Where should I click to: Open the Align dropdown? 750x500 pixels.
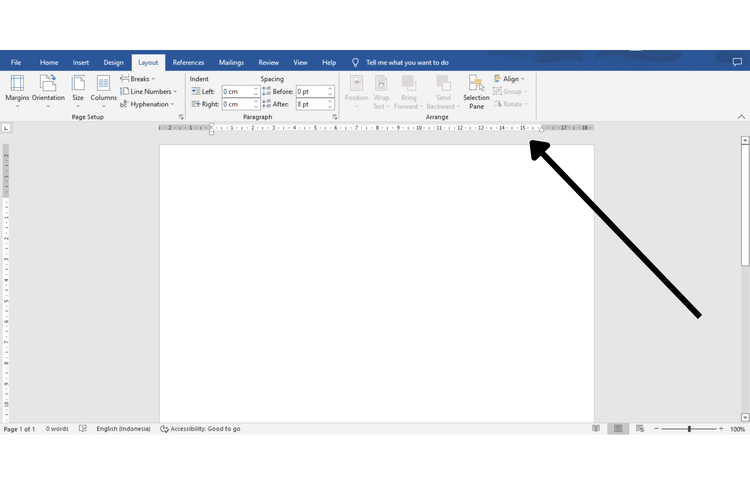509,79
